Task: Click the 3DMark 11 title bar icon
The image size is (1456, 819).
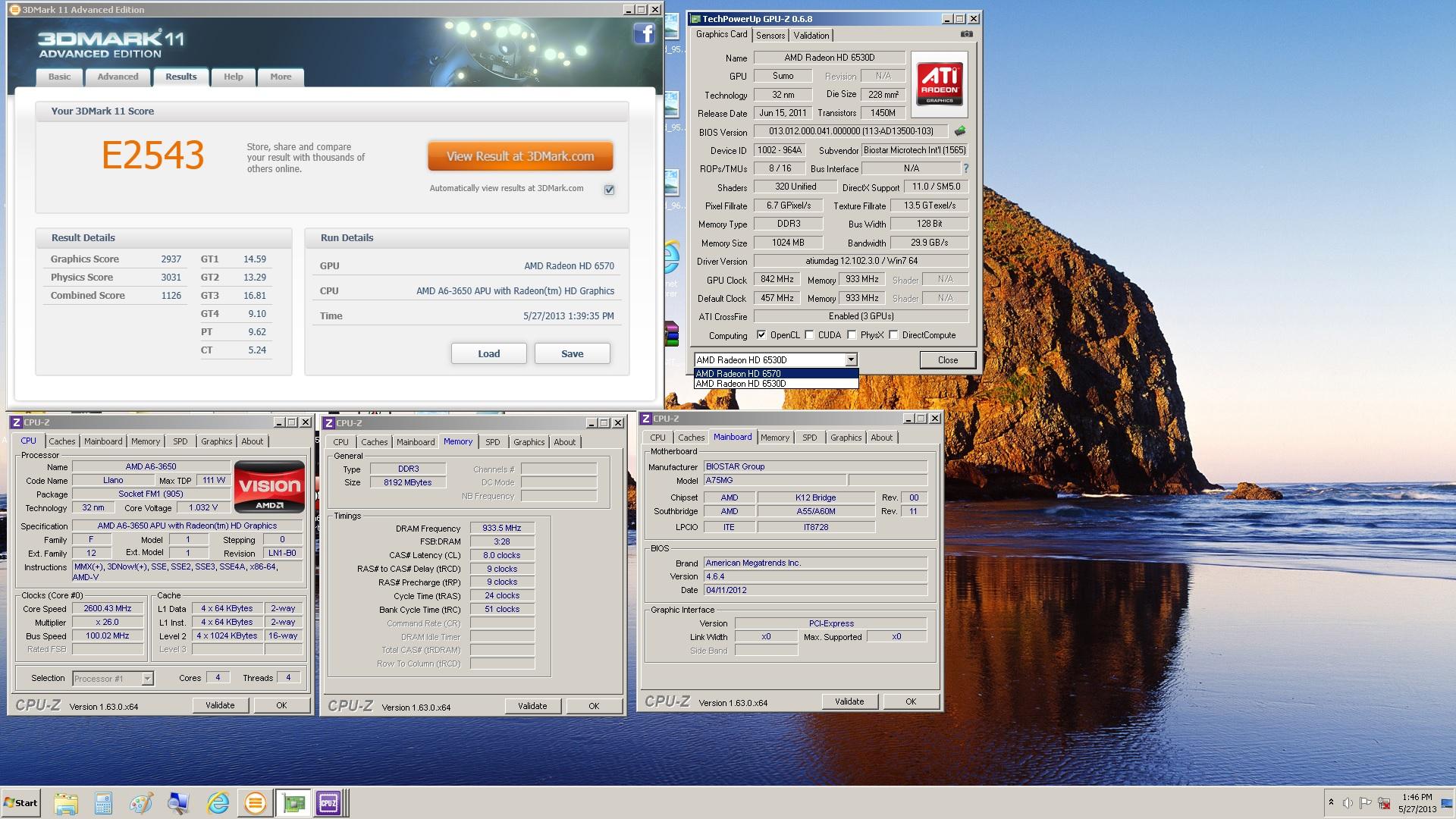Action: click(x=14, y=10)
